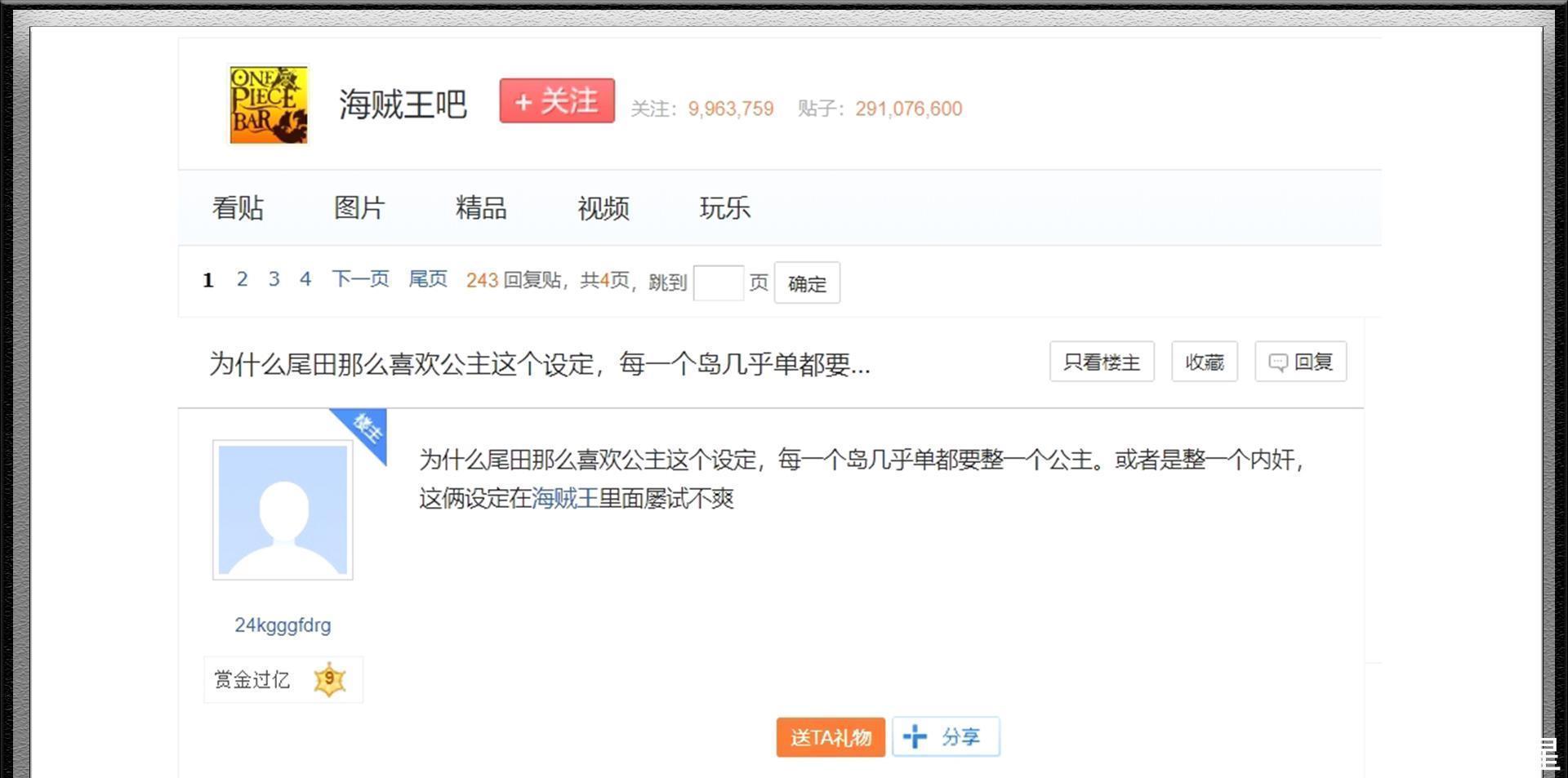This screenshot has width=1568, height=778.
Task: Switch to the 图片 tab
Action: click(359, 208)
